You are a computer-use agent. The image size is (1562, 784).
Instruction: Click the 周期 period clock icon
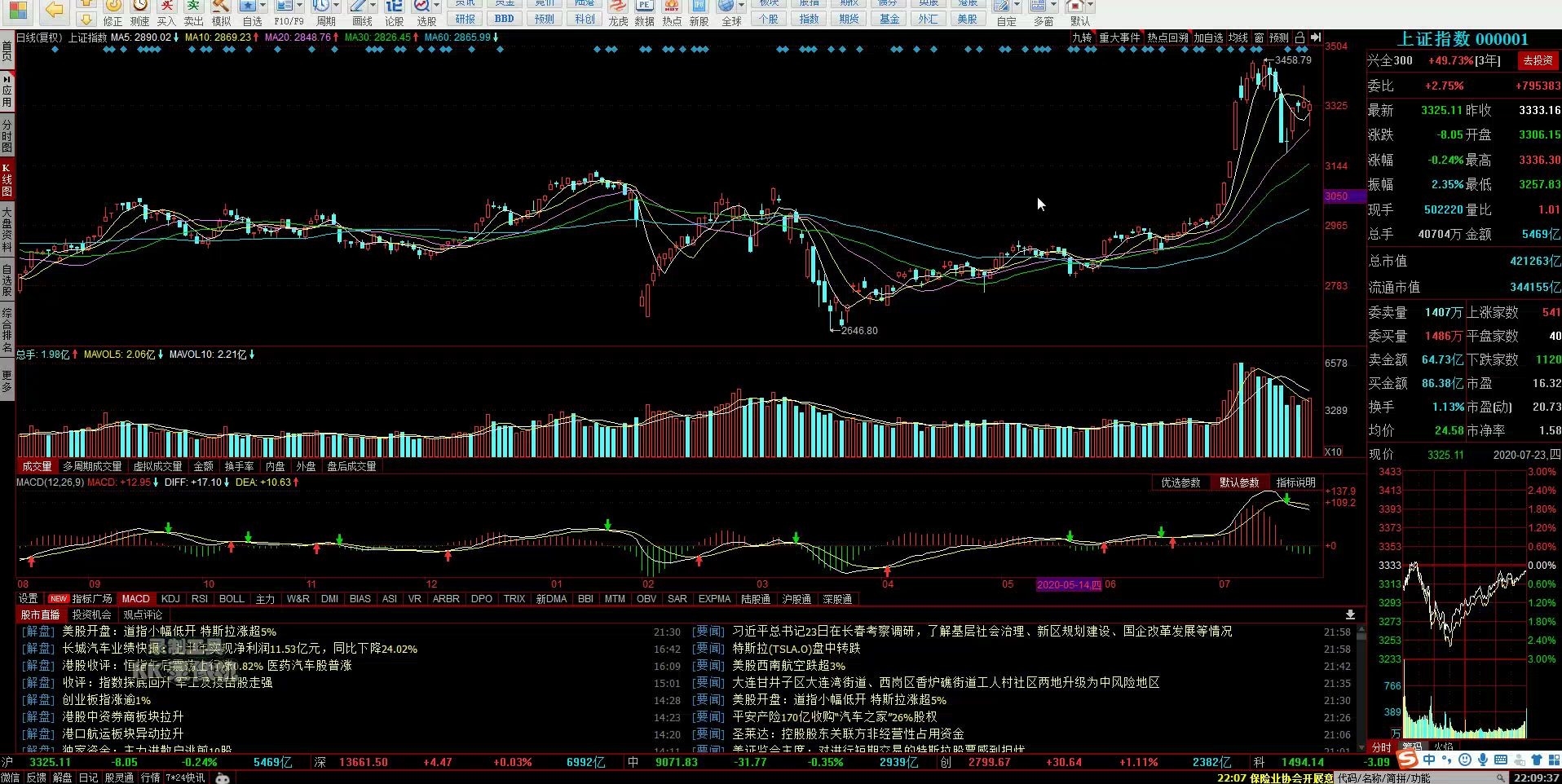[x=321, y=7]
